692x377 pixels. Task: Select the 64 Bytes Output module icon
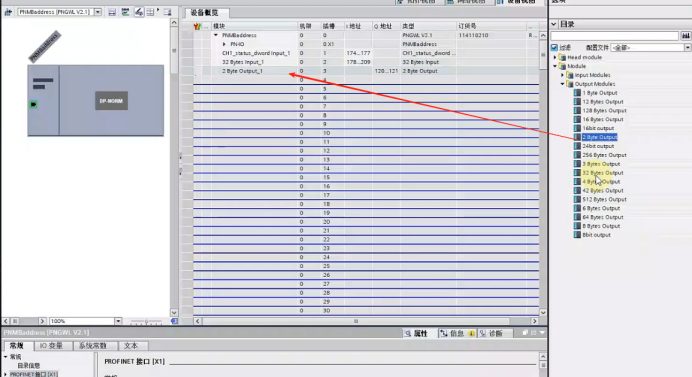coord(577,217)
